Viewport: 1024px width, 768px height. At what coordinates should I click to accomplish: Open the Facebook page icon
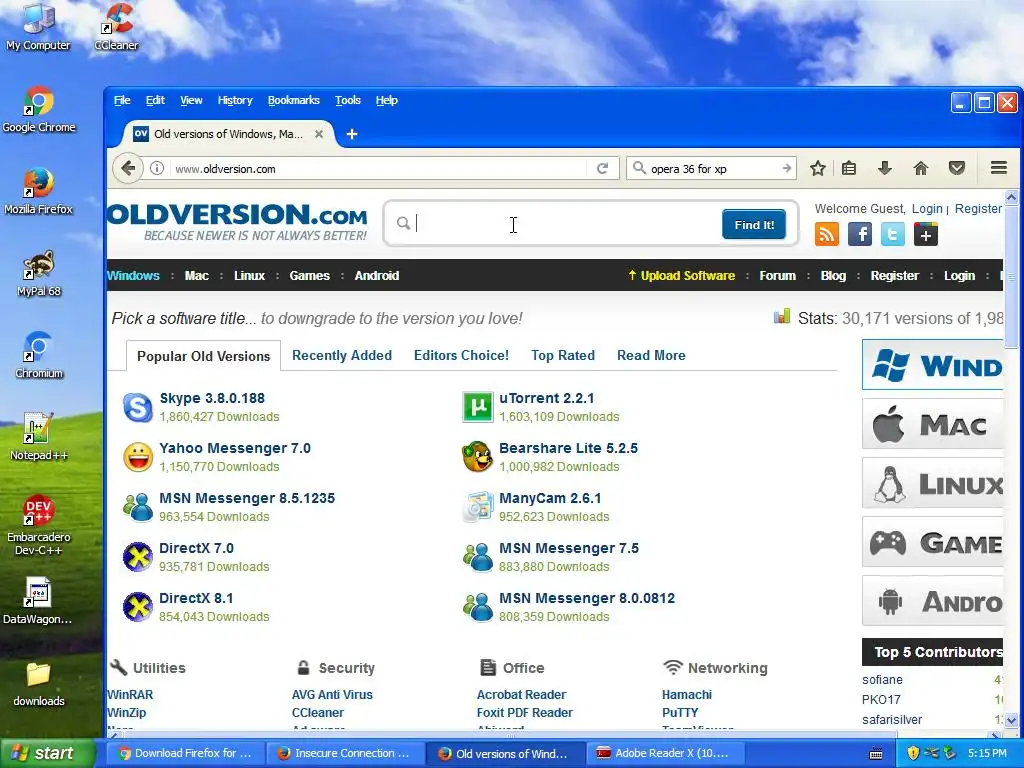click(860, 234)
